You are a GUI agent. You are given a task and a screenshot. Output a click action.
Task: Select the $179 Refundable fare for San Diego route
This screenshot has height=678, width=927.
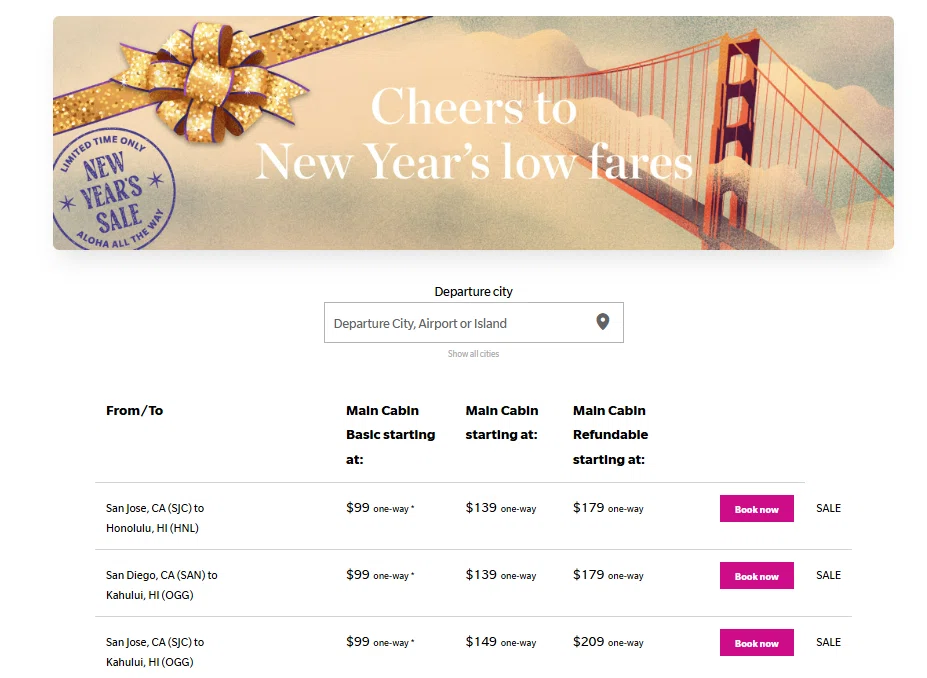coord(608,575)
